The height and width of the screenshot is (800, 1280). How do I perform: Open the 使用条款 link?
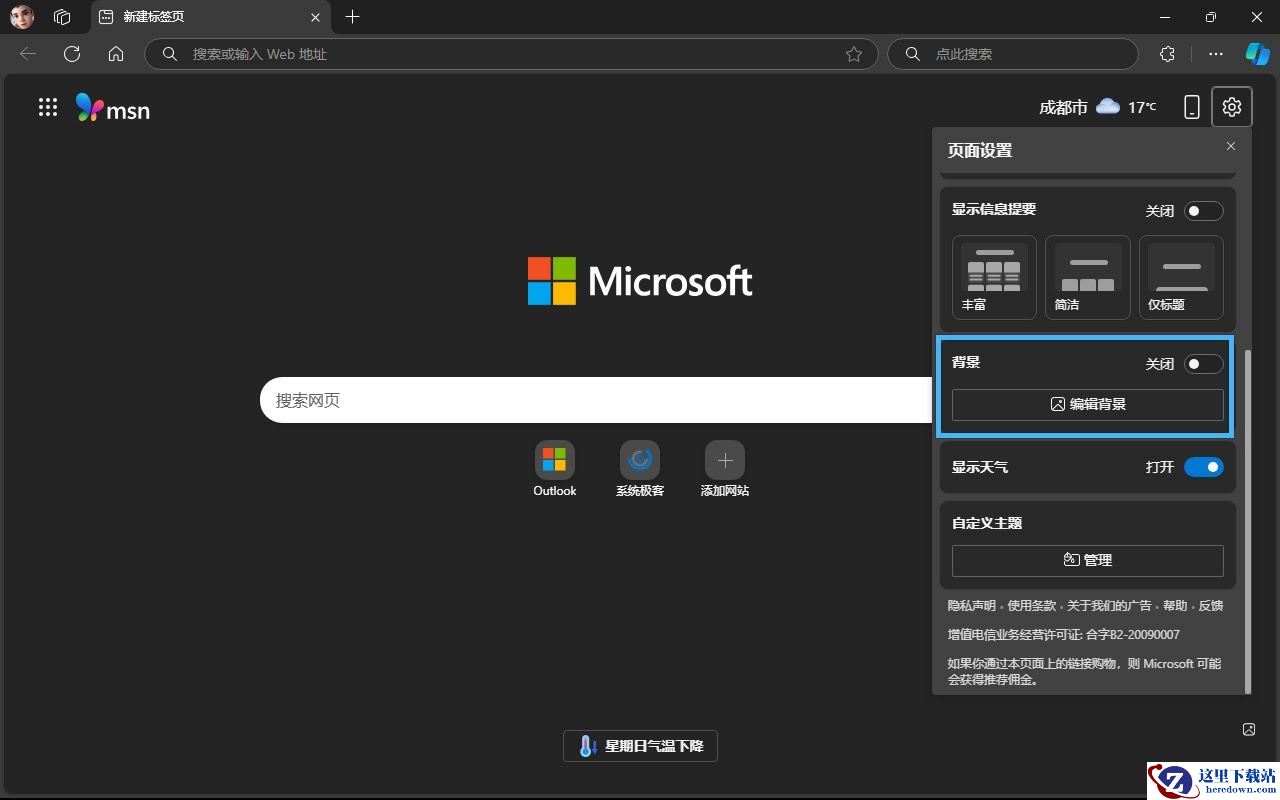1032,605
